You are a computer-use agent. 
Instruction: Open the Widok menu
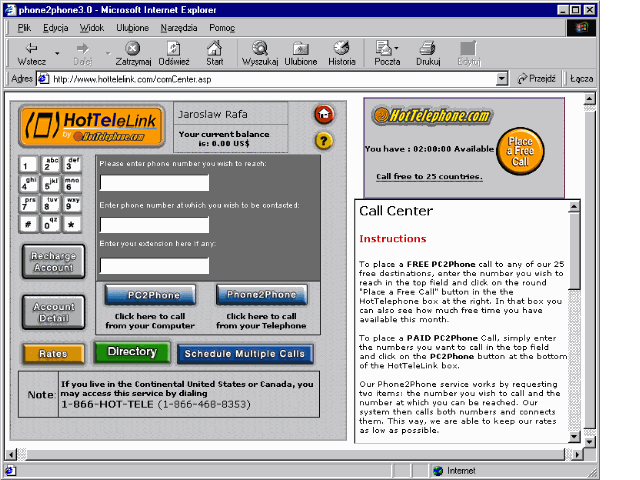click(92, 28)
